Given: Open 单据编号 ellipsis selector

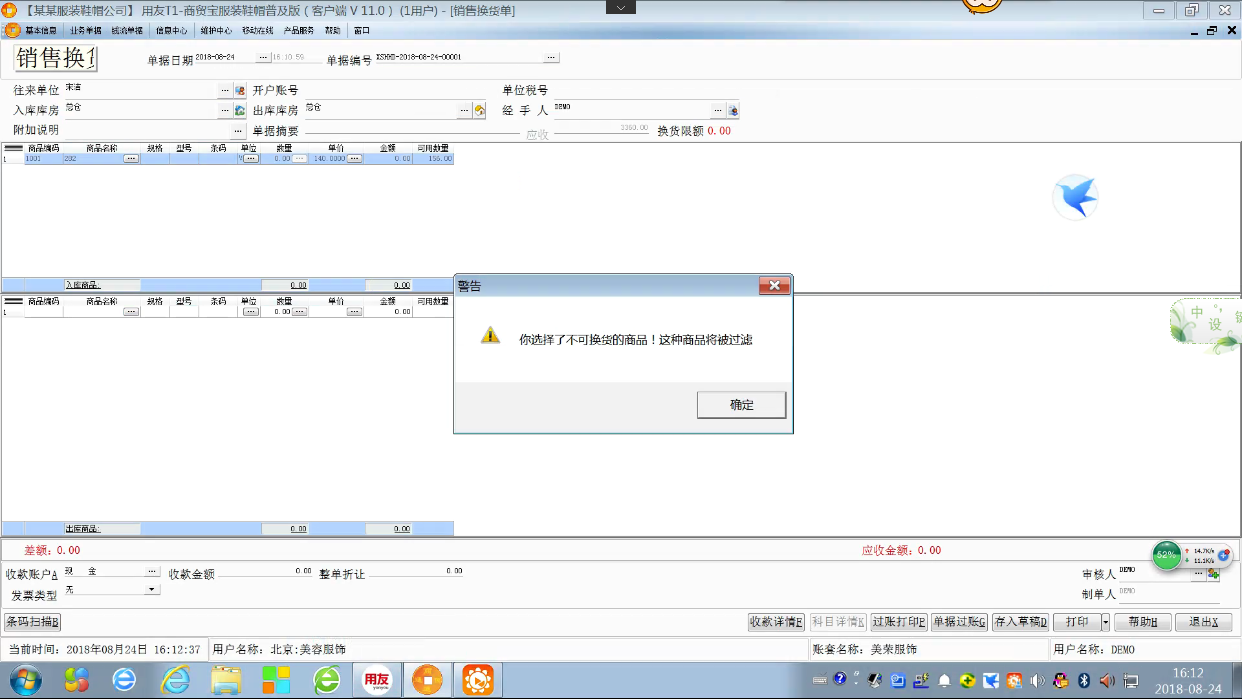Looking at the screenshot, I should pos(551,58).
